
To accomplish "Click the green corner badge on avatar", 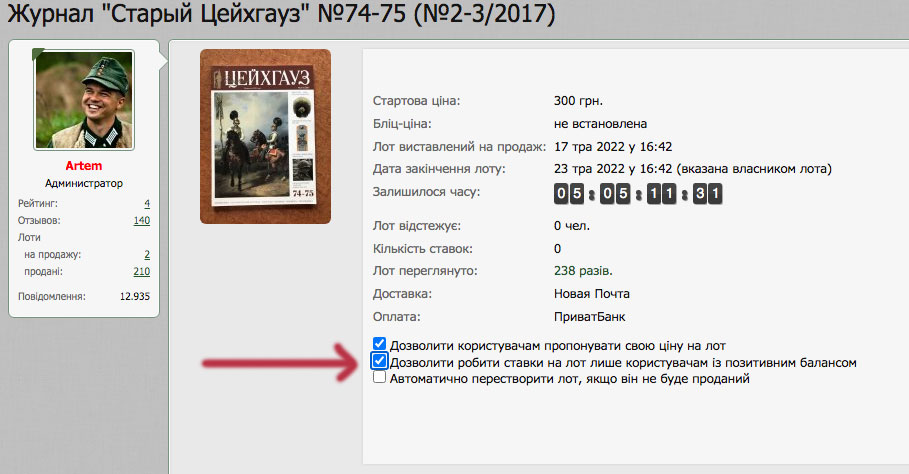I will pyautogui.click(x=37, y=54).
